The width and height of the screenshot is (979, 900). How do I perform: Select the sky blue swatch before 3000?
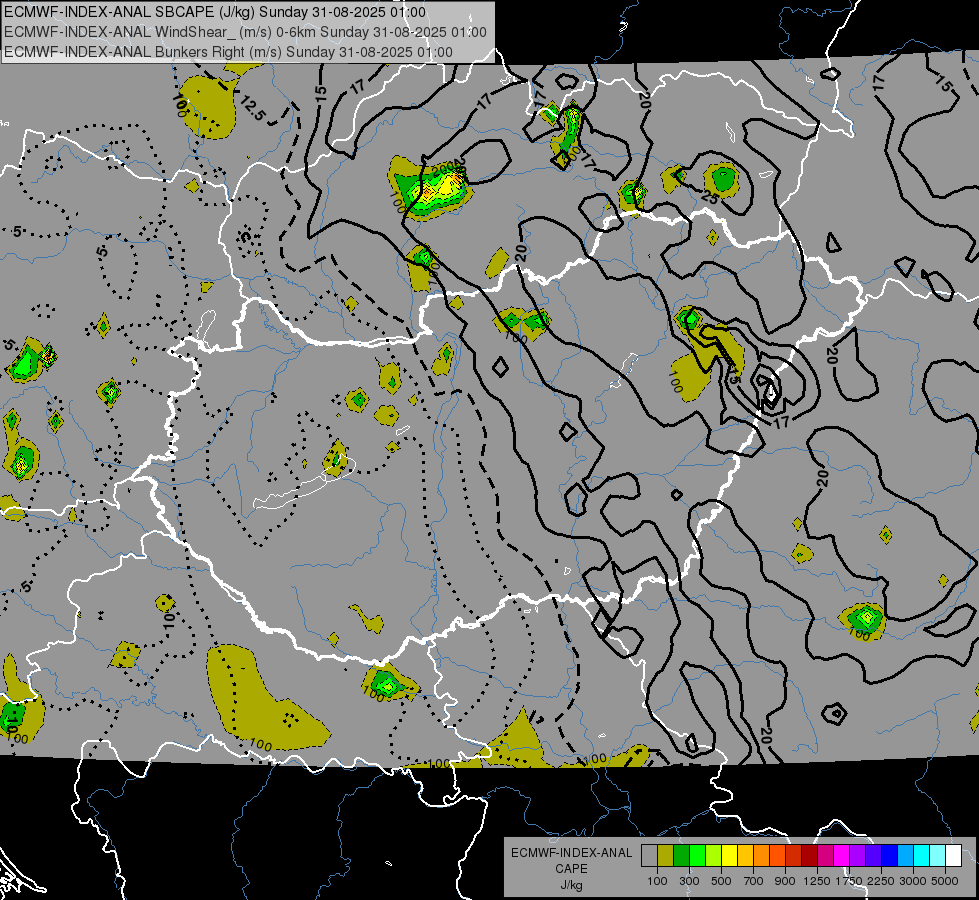pyautogui.click(x=905, y=855)
